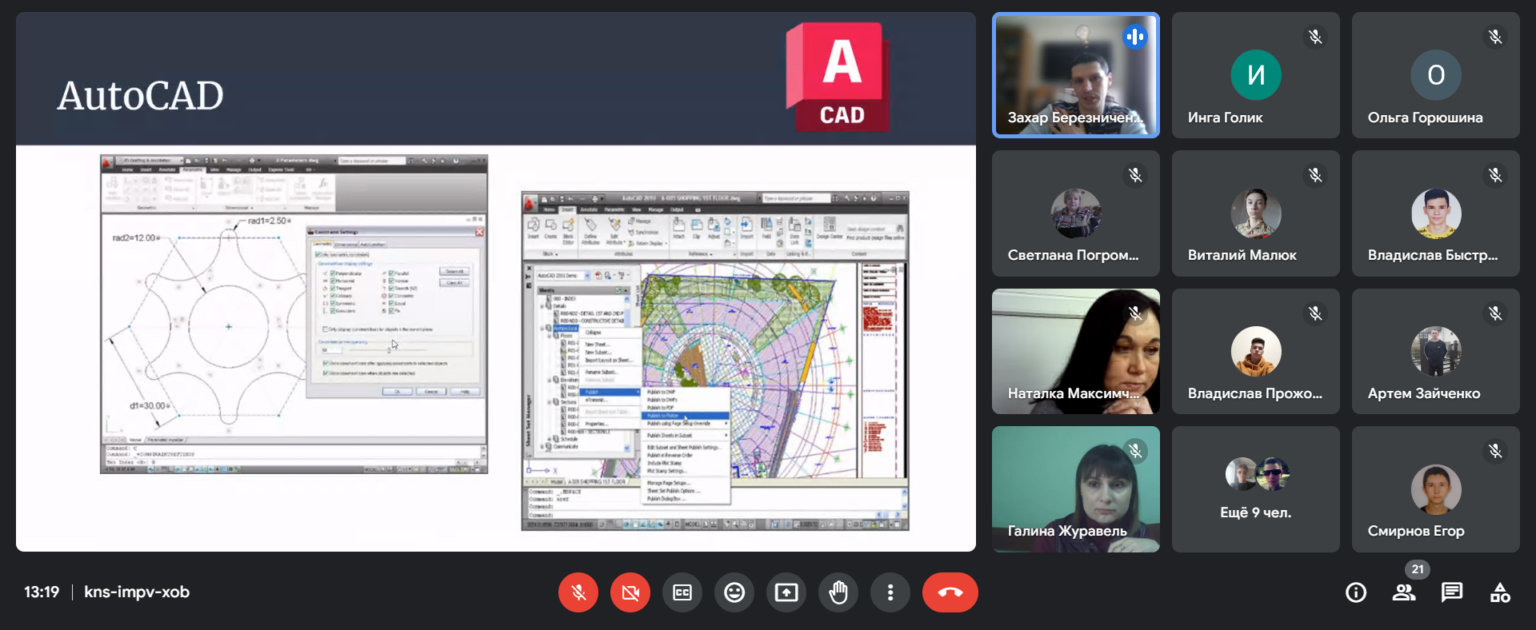Click muted mic icon on Виталий Малюк tile
The width and height of the screenshot is (1536, 630).
[1315, 175]
